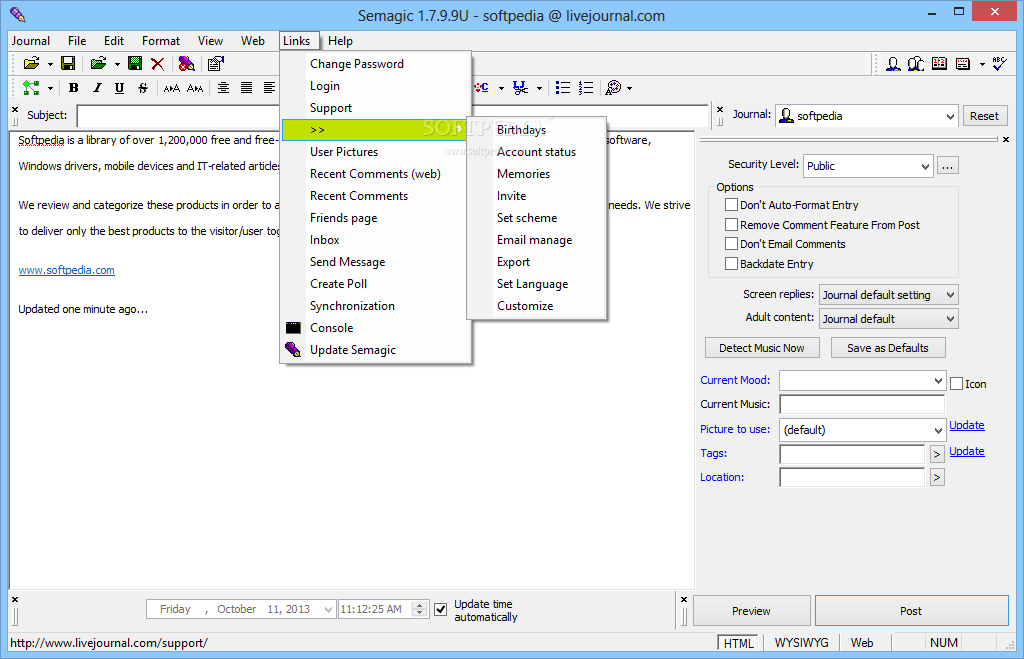Click the green open folder icon
The image size is (1024, 659).
click(x=98, y=63)
